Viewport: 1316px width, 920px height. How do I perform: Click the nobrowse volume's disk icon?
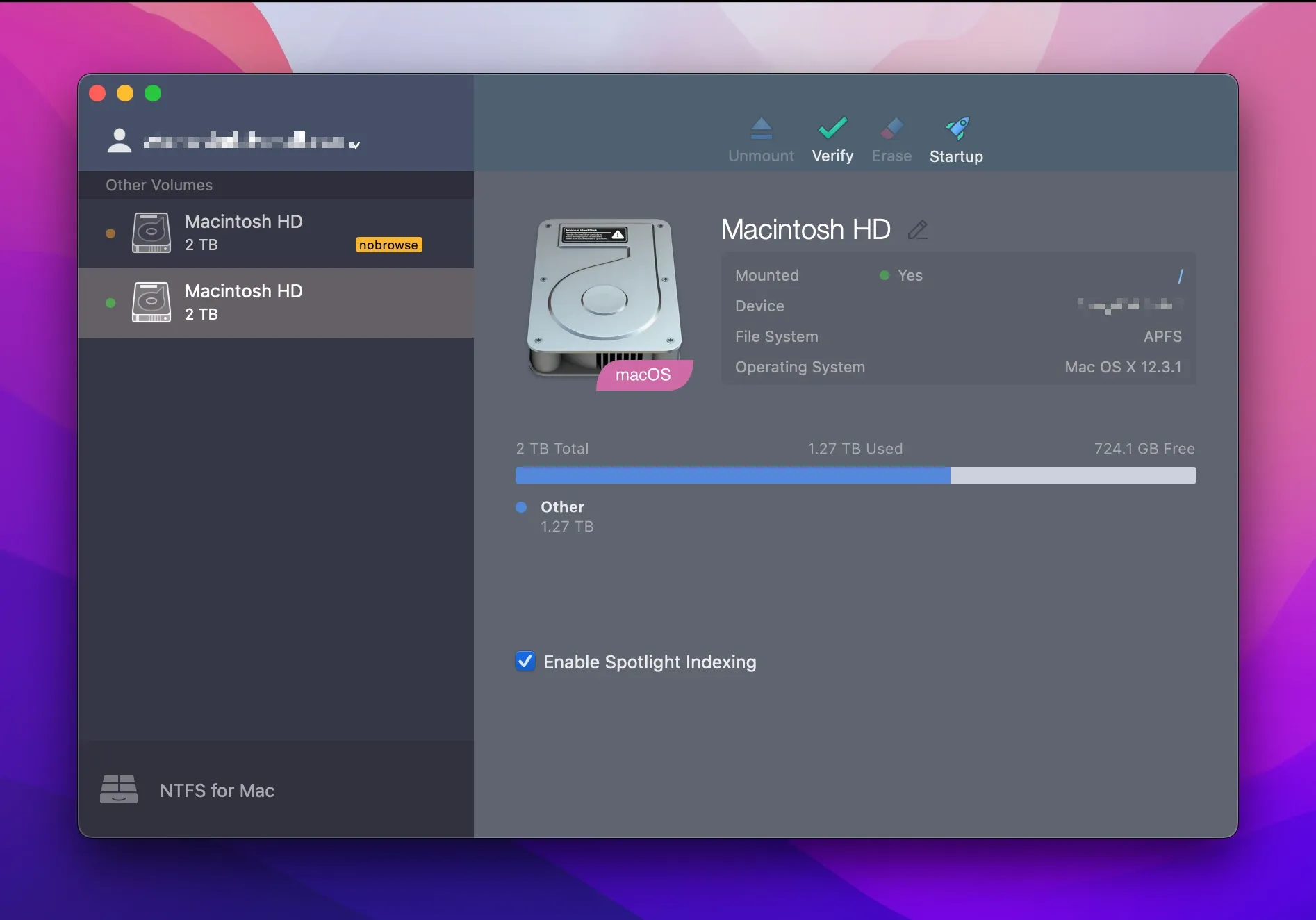point(151,233)
